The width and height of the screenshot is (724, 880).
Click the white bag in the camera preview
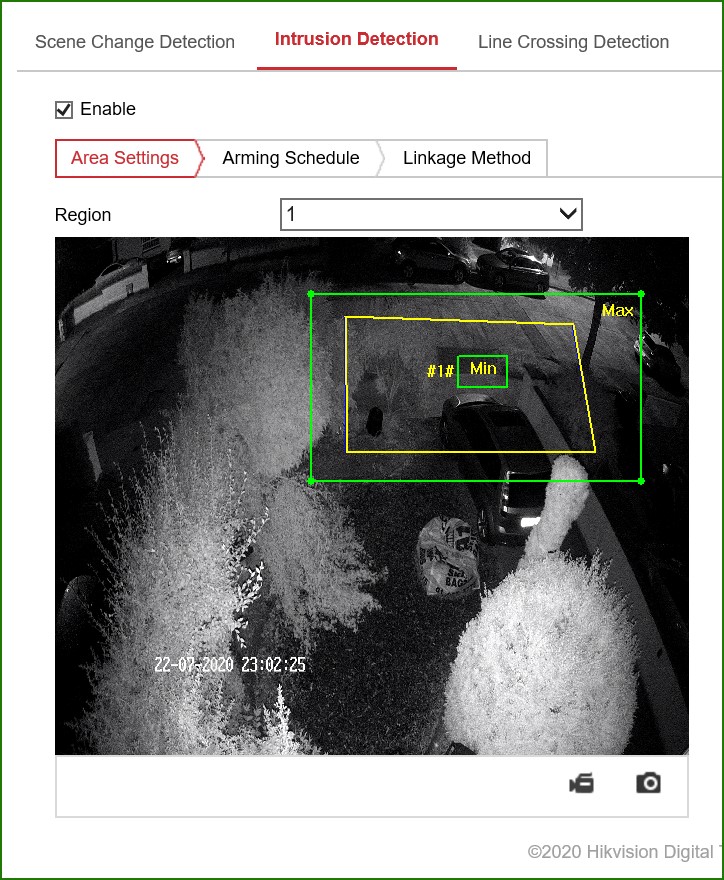click(448, 555)
